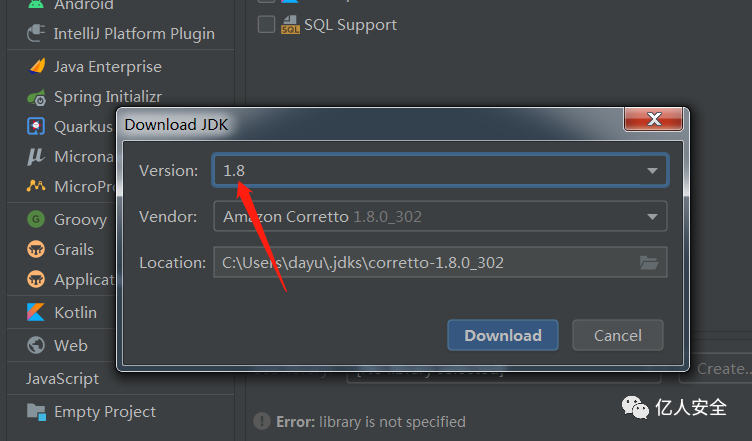Select the Quarkus project icon
752x441 pixels.
[x=36, y=127]
